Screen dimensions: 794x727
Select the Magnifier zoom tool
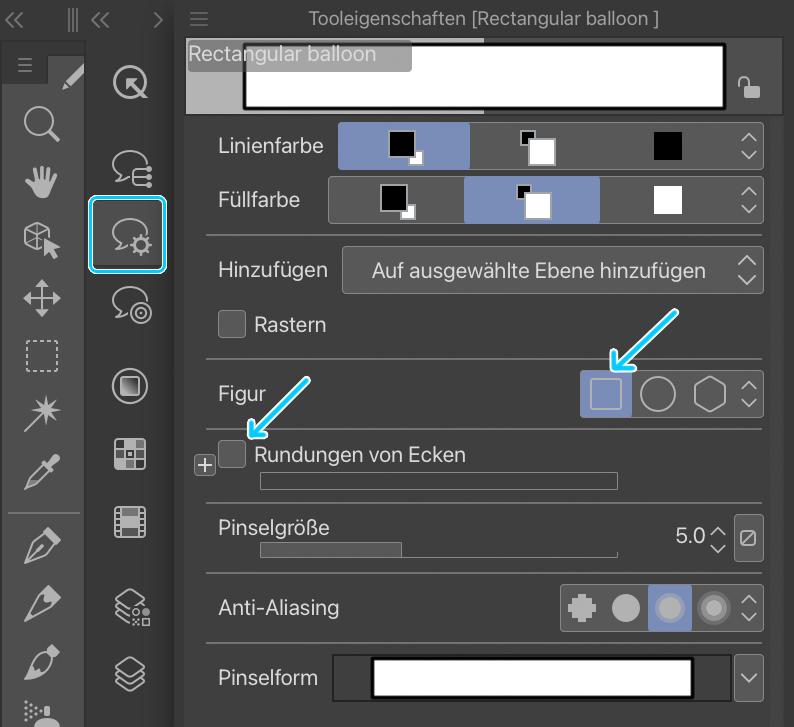[x=42, y=125]
